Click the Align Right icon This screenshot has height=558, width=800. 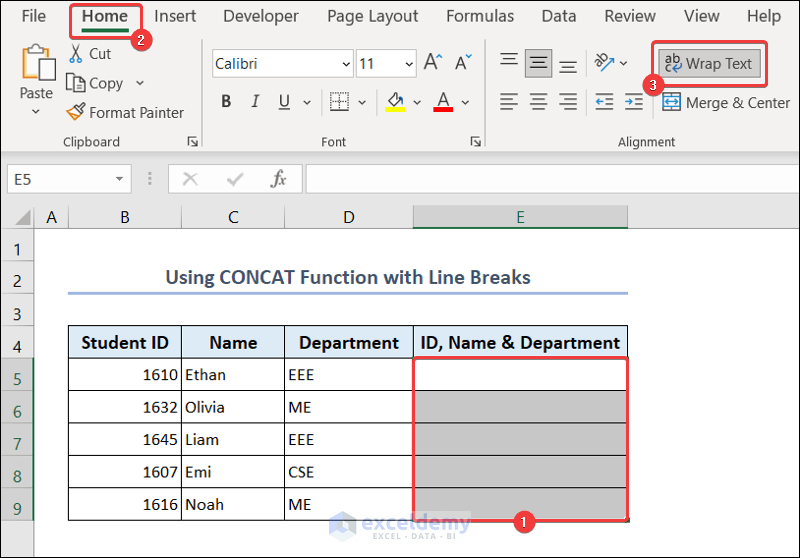click(x=568, y=102)
